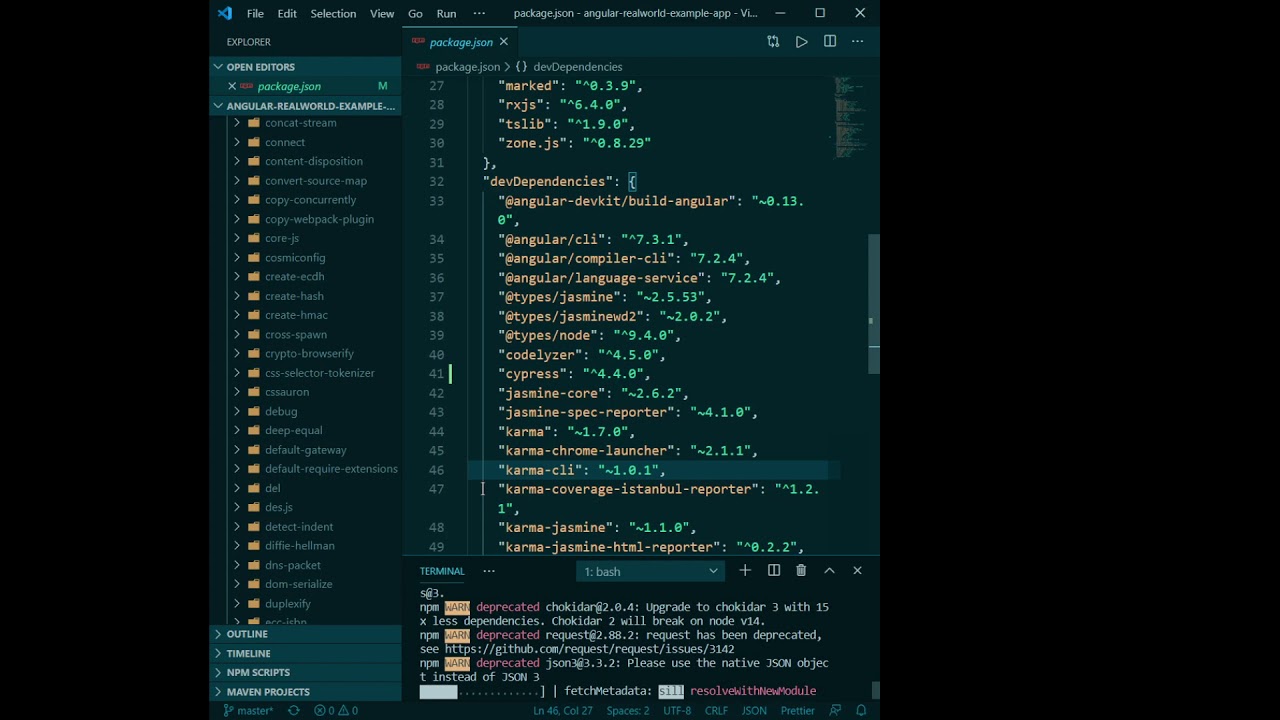Show more panel tabs next to Terminal

(x=489, y=571)
